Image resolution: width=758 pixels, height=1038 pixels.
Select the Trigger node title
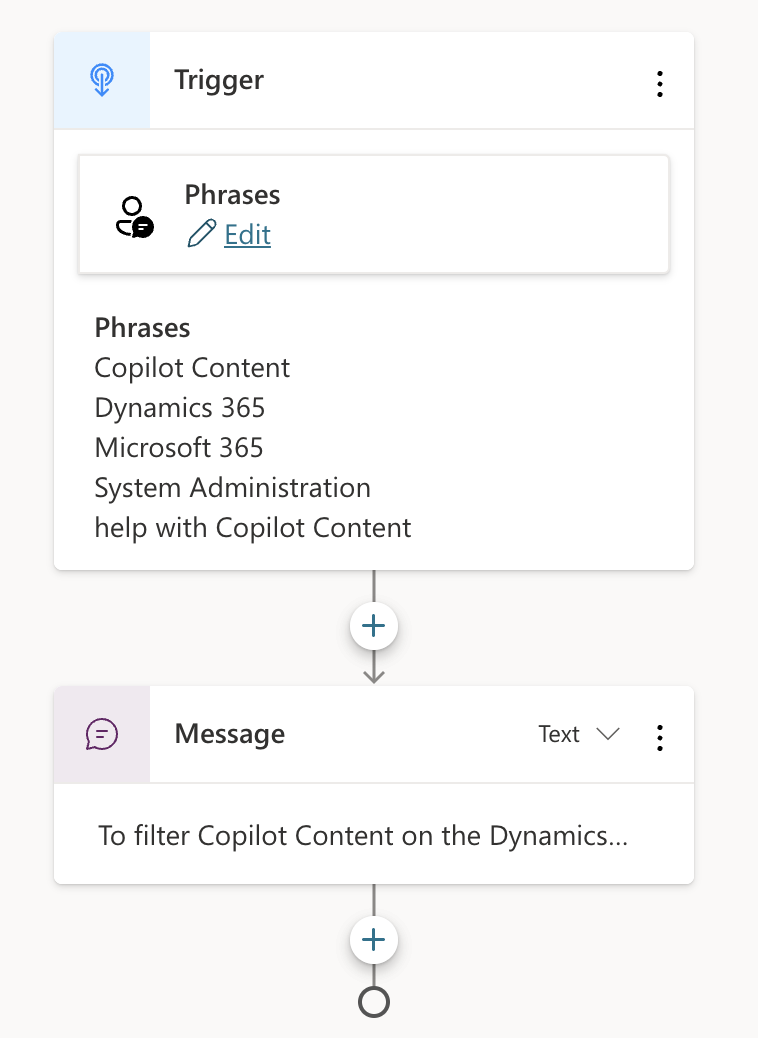pyautogui.click(x=219, y=80)
